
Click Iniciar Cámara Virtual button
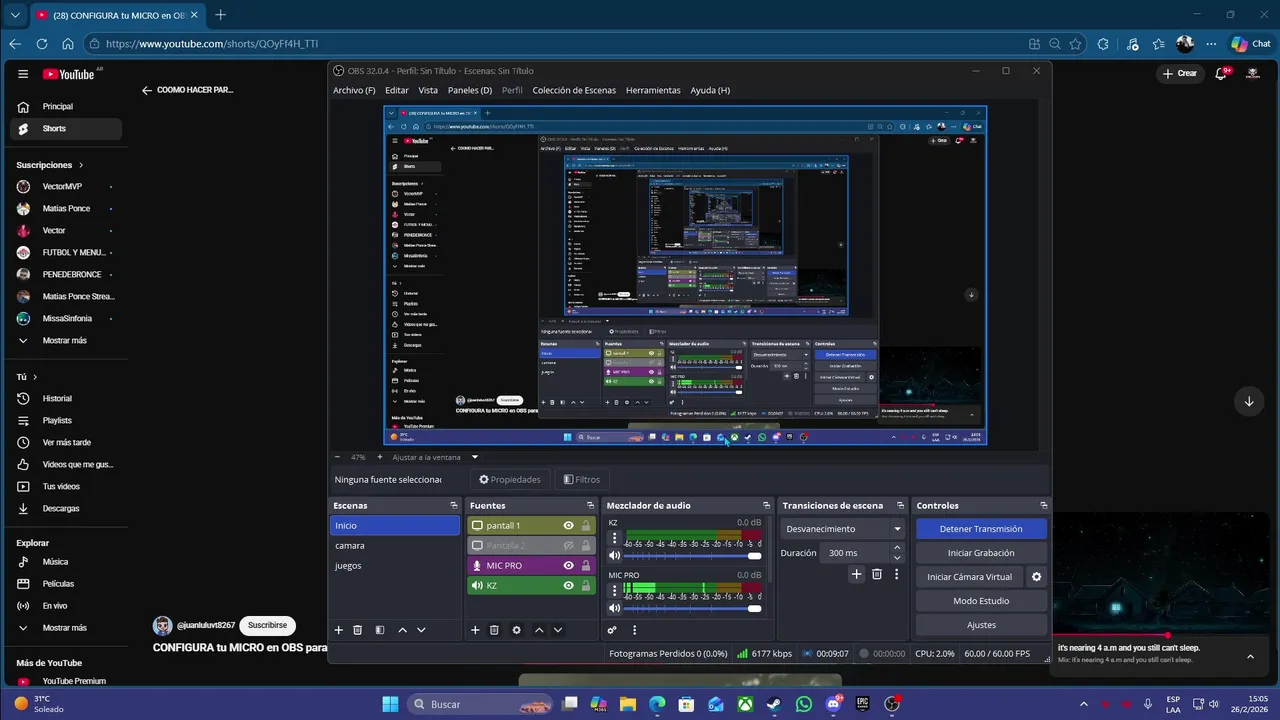pos(970,577)
